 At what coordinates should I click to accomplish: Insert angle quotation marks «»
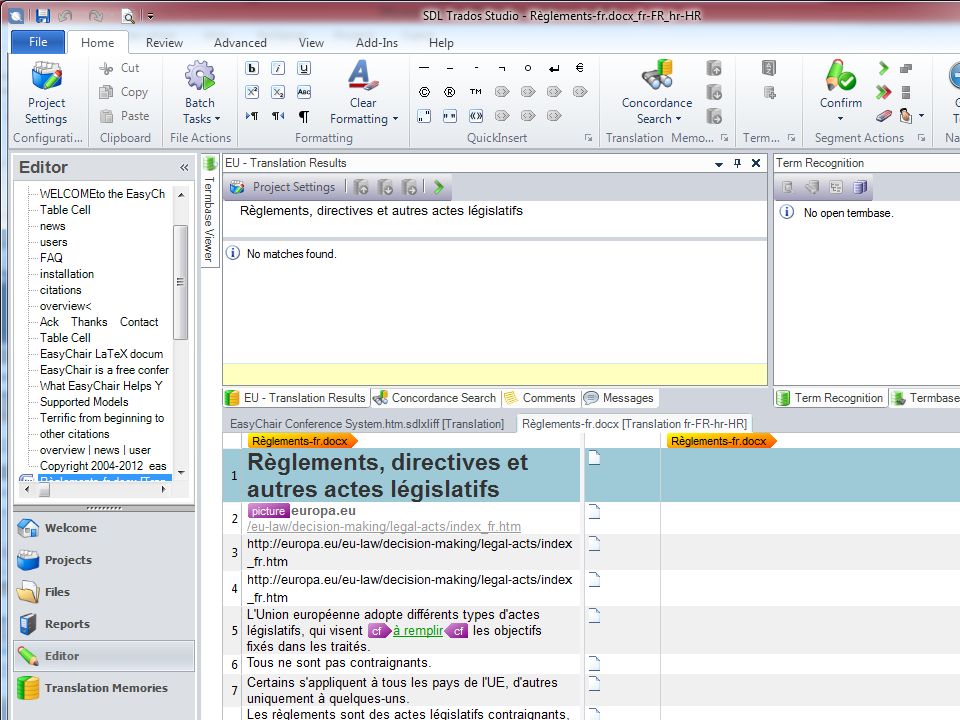[x=476, y=116]
